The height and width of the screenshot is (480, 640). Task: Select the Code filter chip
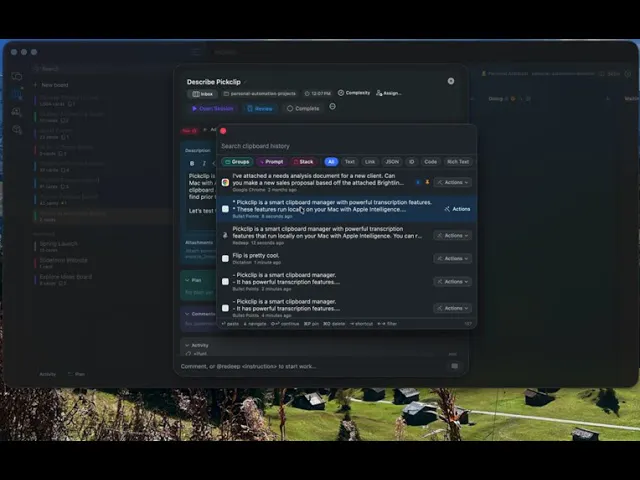tap(430, 162)
